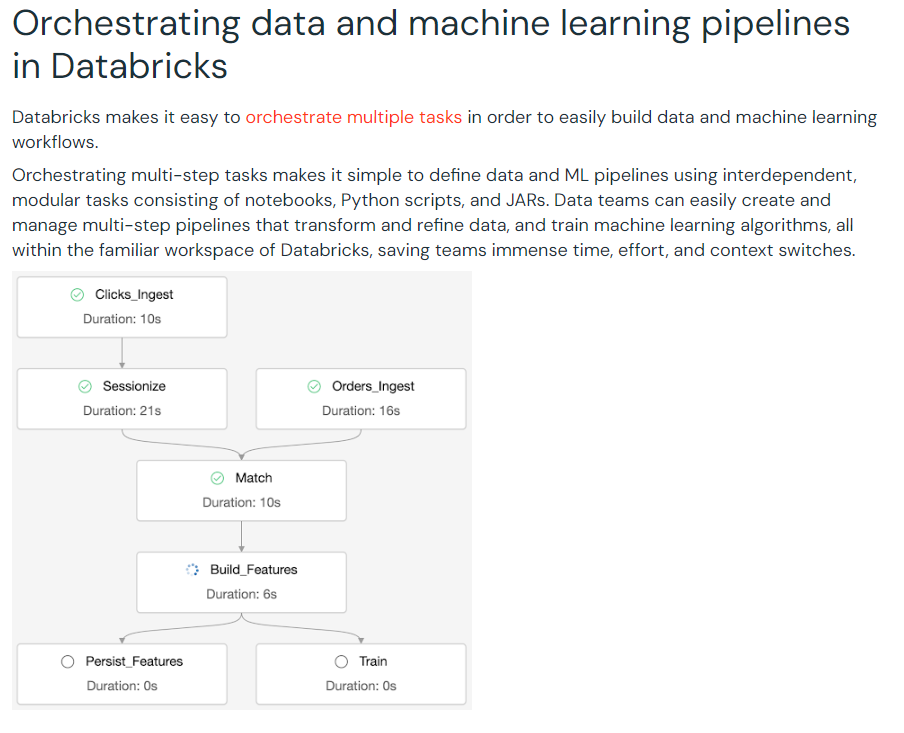Click the Build_Features running spinner icon
The width and height of the screenshot is (904, 733).
[x=192, y=570]
